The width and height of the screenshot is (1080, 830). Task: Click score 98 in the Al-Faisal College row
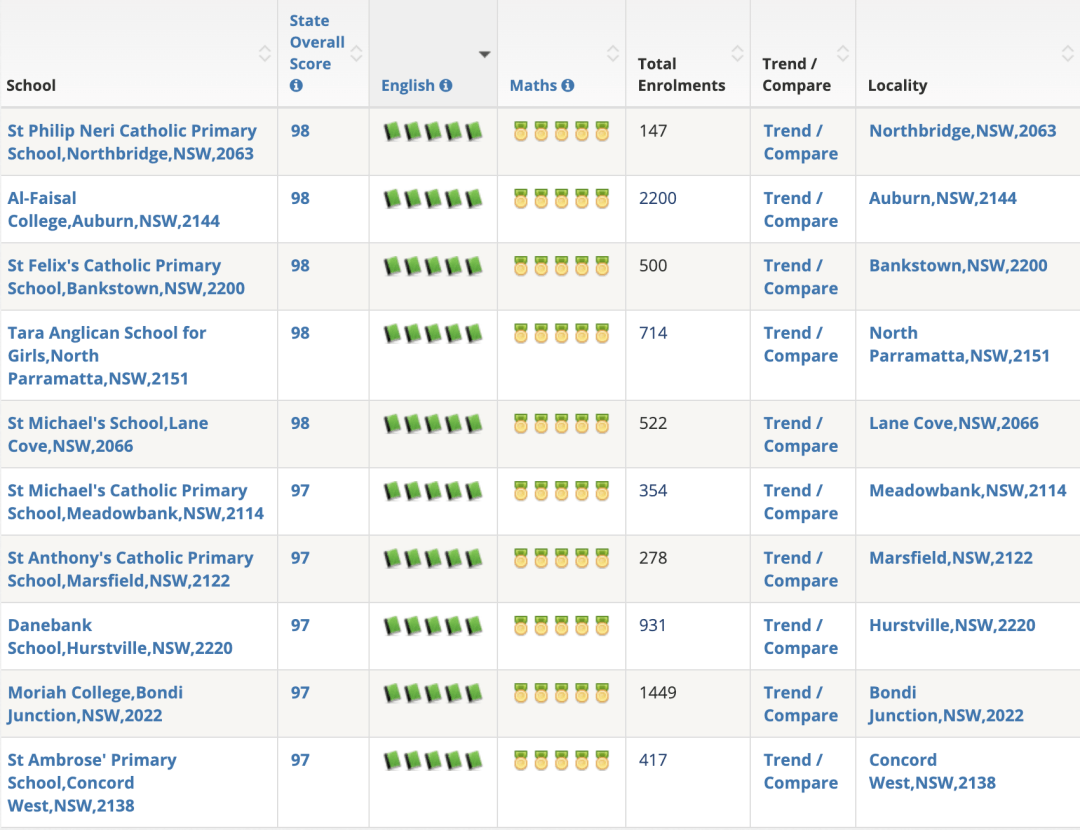[x=300, y=198]
